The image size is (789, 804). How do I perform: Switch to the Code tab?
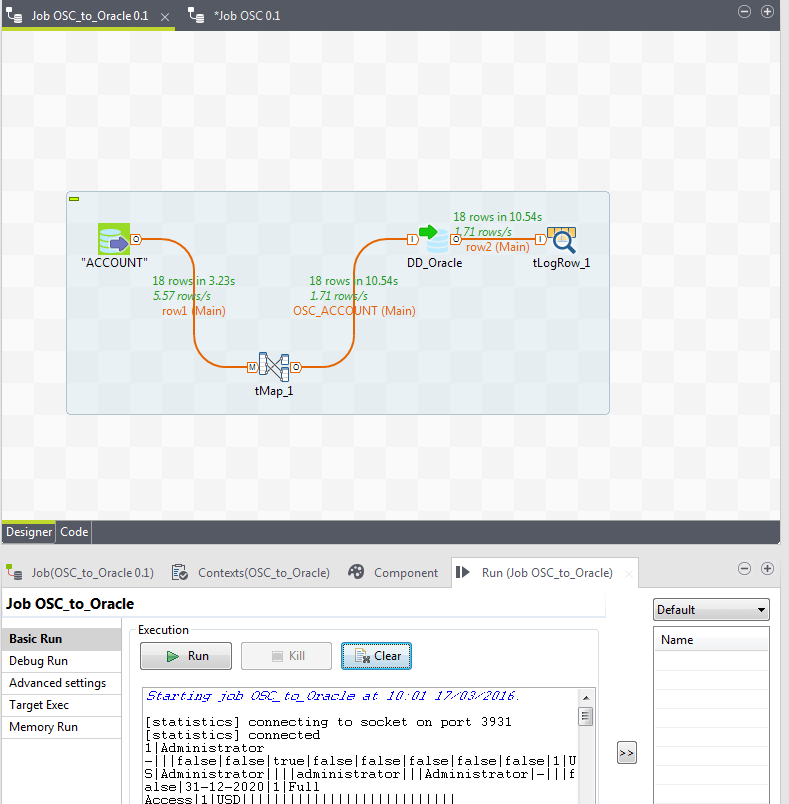pyautogui.click(x=74, y=532)
